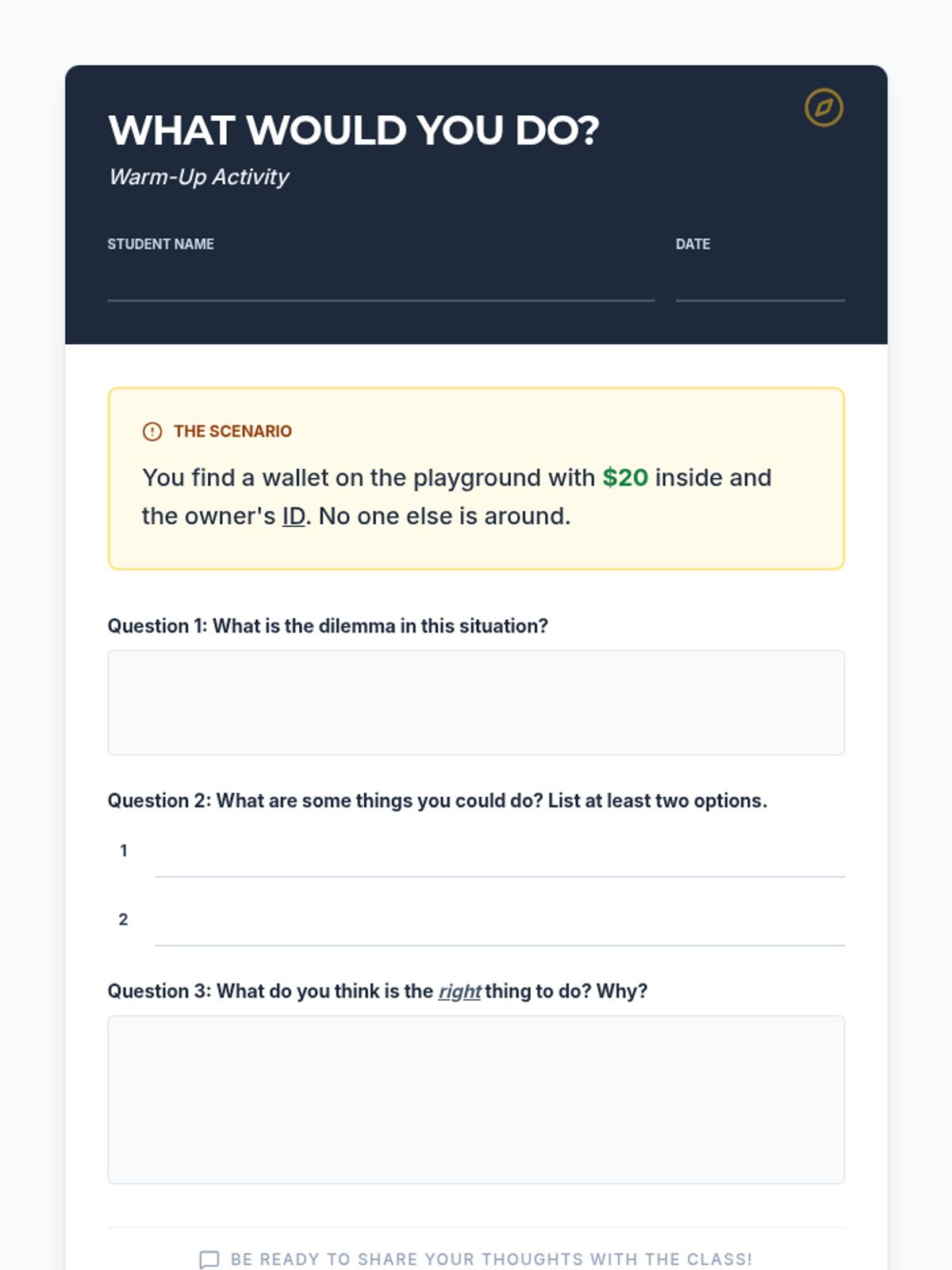This screenshot has height=1270, width=952.
Task: Click the "The Scenario" heading label
Action: click(232, 431)
